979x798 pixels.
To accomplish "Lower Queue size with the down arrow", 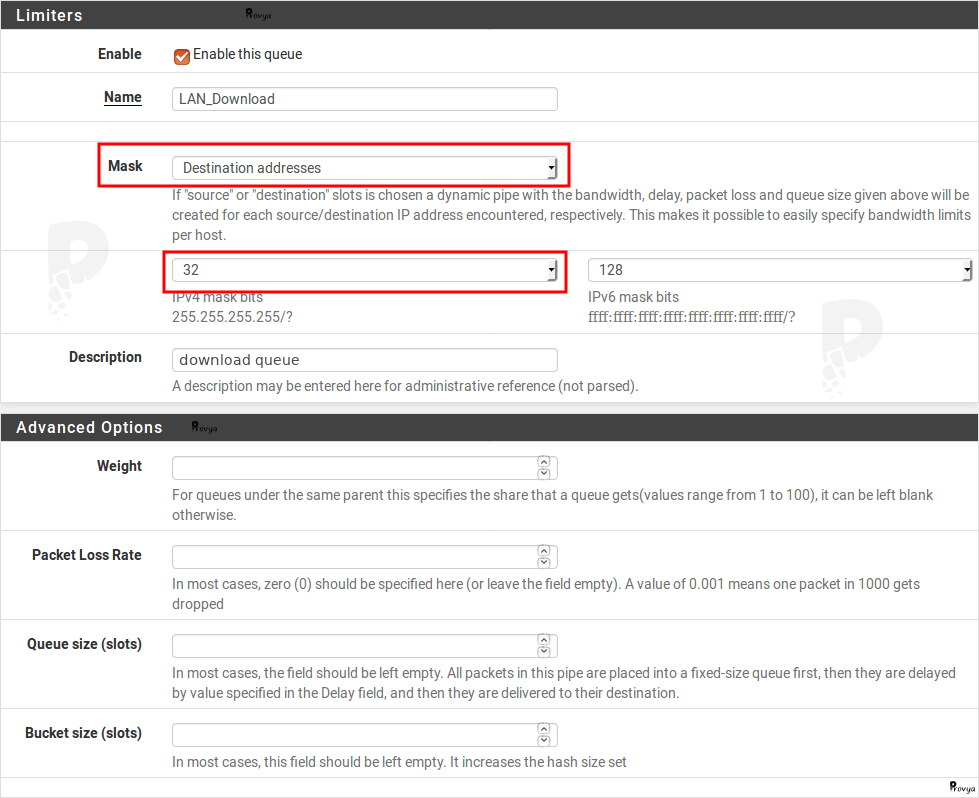I will click(x=544, y=651).
